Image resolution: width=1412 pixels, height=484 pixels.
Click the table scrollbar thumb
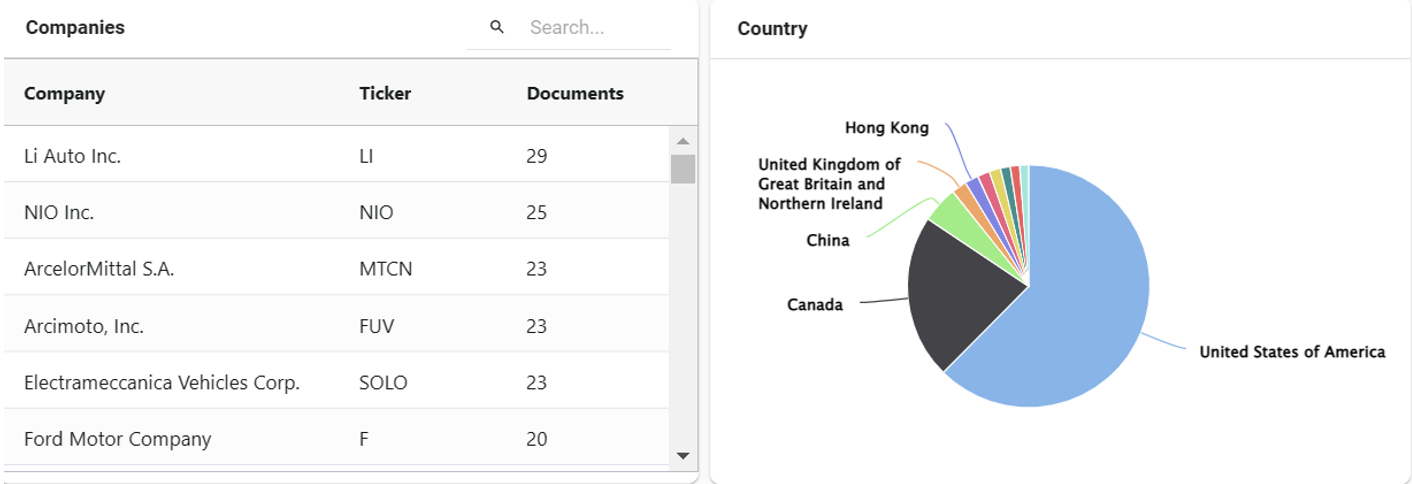click(x=683, y=169)
